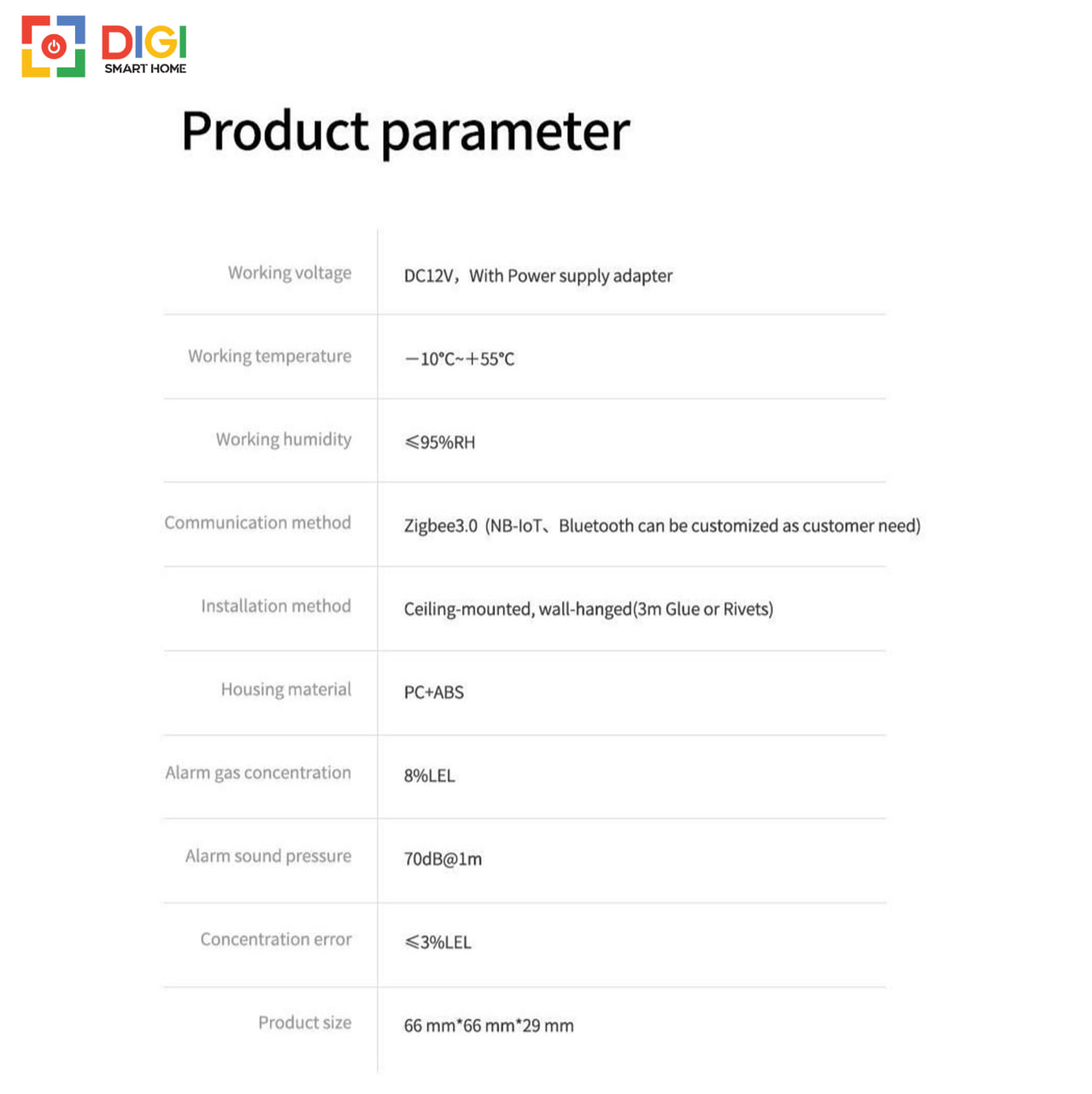Click the DC12V power supply adapter value
Viewport: 1092px width, 1094px height.
538,276
